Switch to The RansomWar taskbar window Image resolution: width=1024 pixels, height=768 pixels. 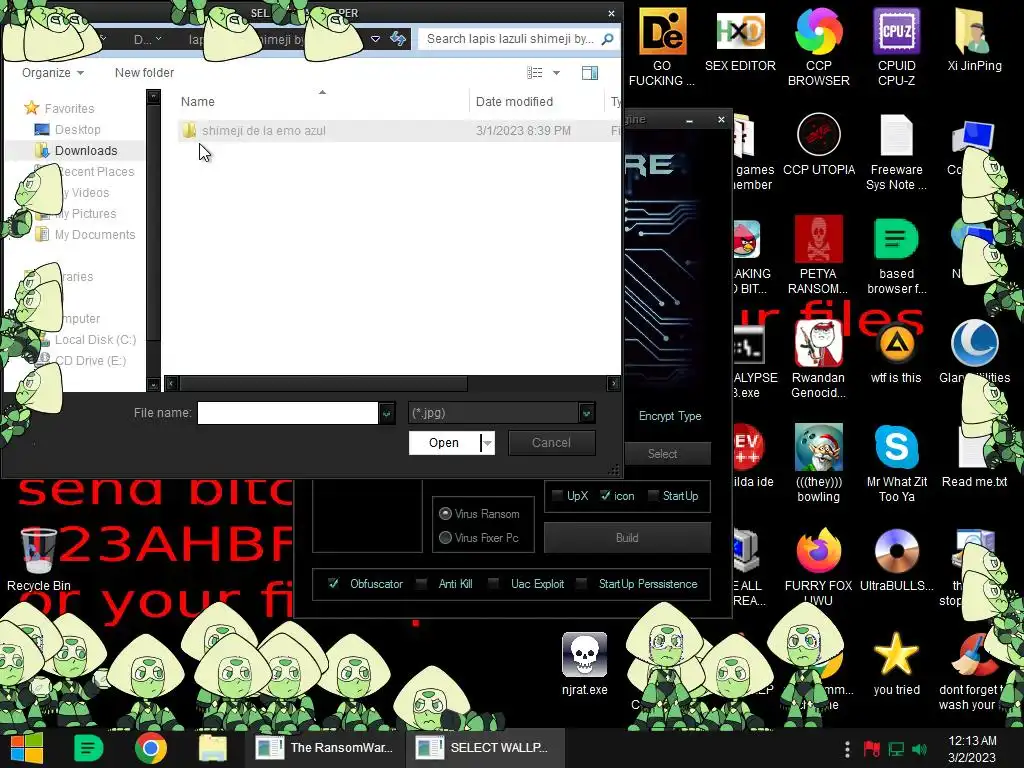(x=325, y=748)
